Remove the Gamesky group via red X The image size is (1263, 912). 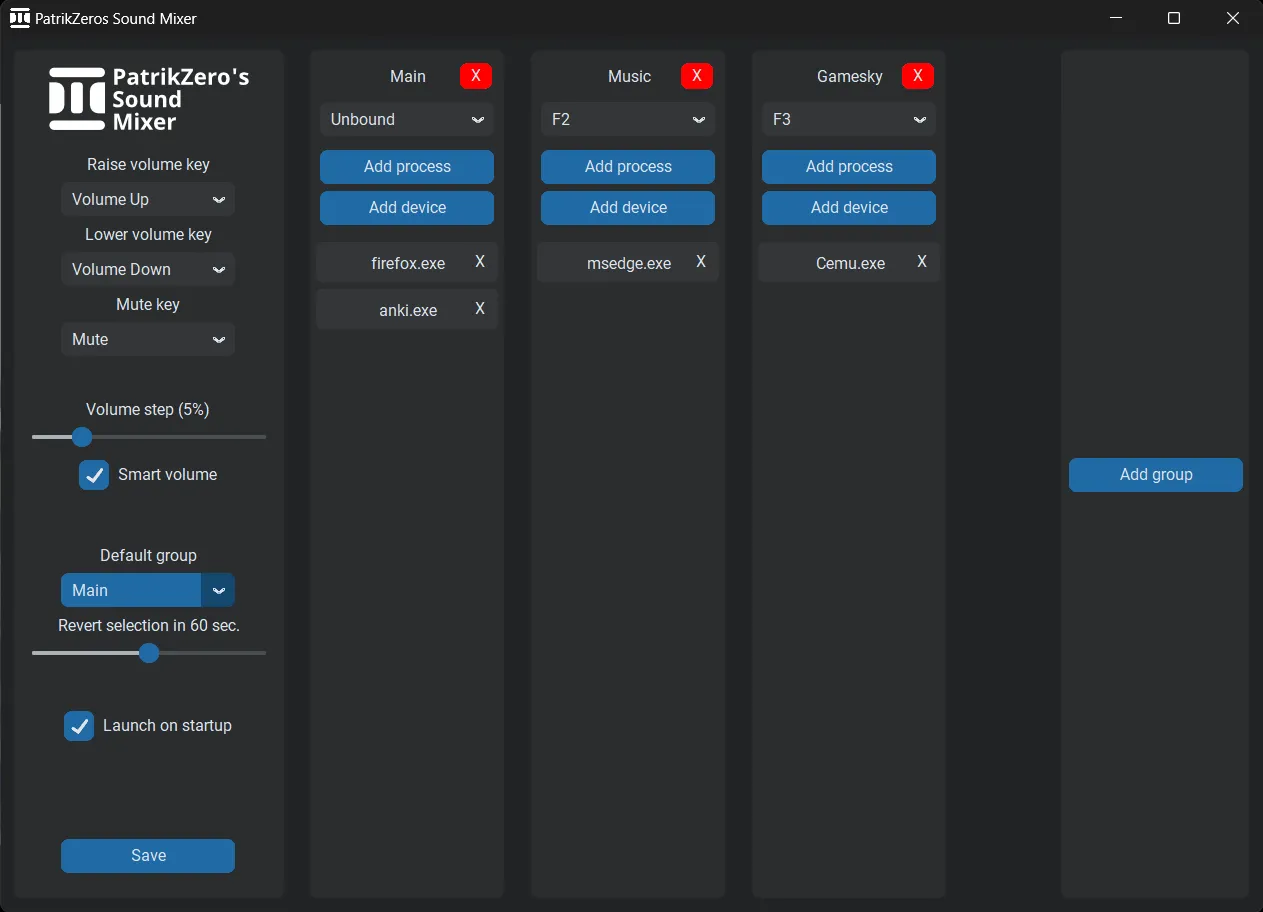918,76
